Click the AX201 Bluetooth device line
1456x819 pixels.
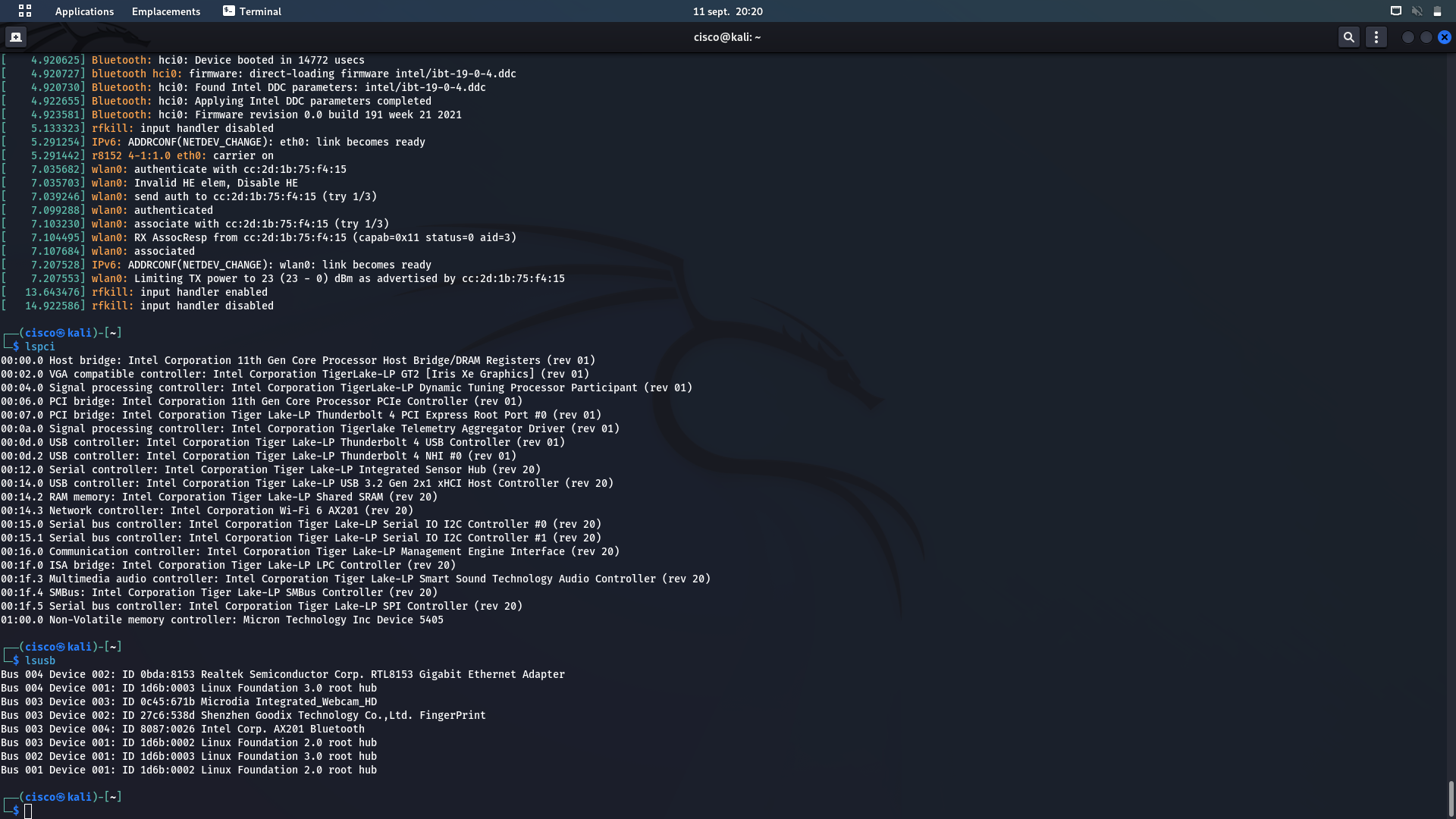[x=183, y=729]
